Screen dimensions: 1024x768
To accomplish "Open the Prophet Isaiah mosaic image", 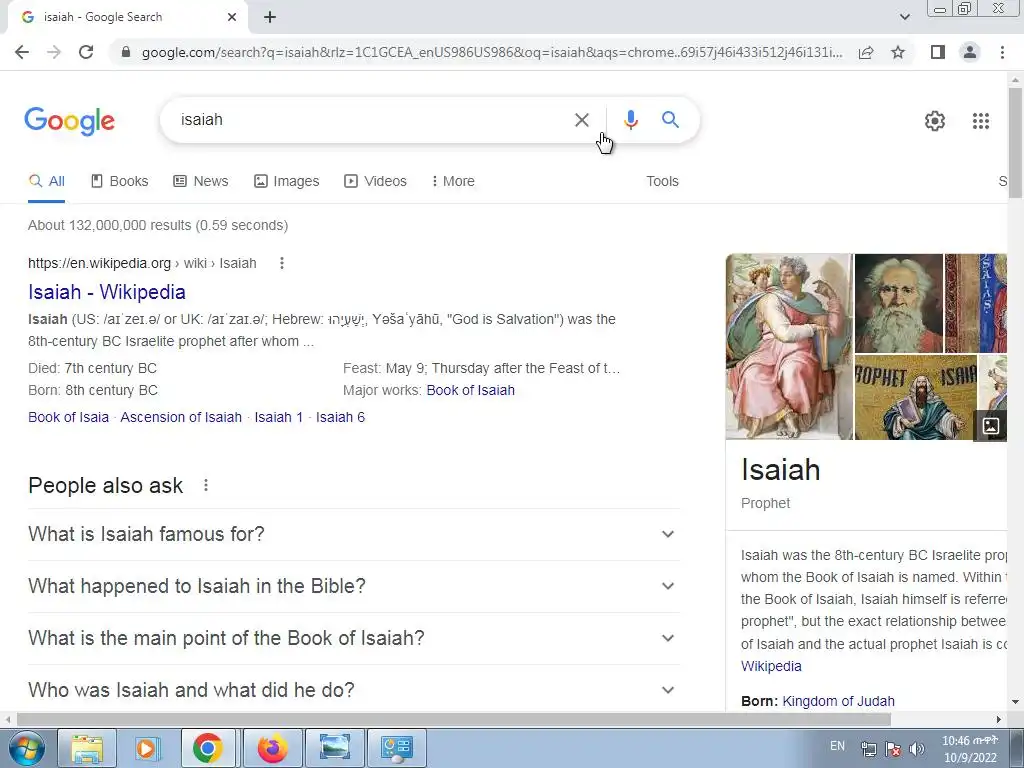I will coord(916,397).
